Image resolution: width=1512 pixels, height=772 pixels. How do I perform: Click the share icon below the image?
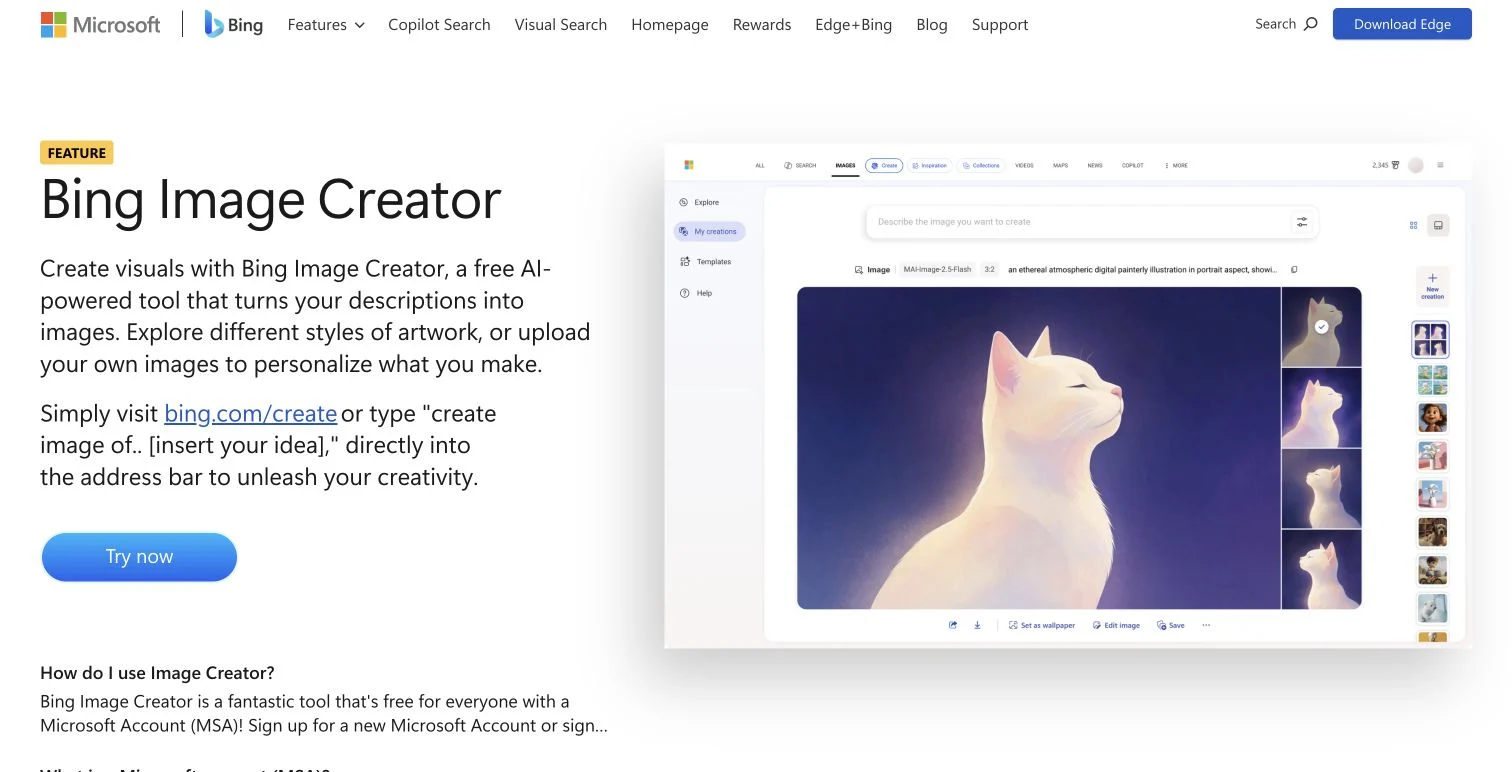tap(952, 625)
